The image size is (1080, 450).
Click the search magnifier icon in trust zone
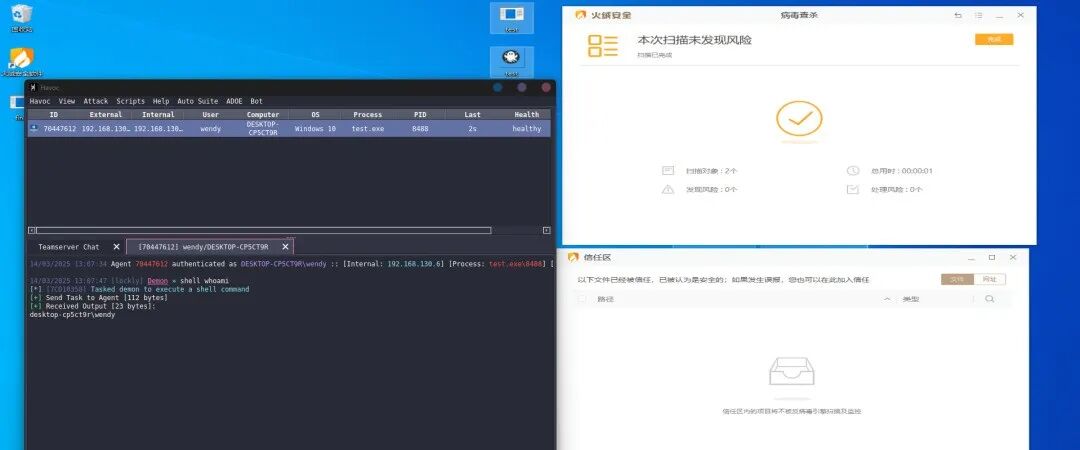pos(990,299)
